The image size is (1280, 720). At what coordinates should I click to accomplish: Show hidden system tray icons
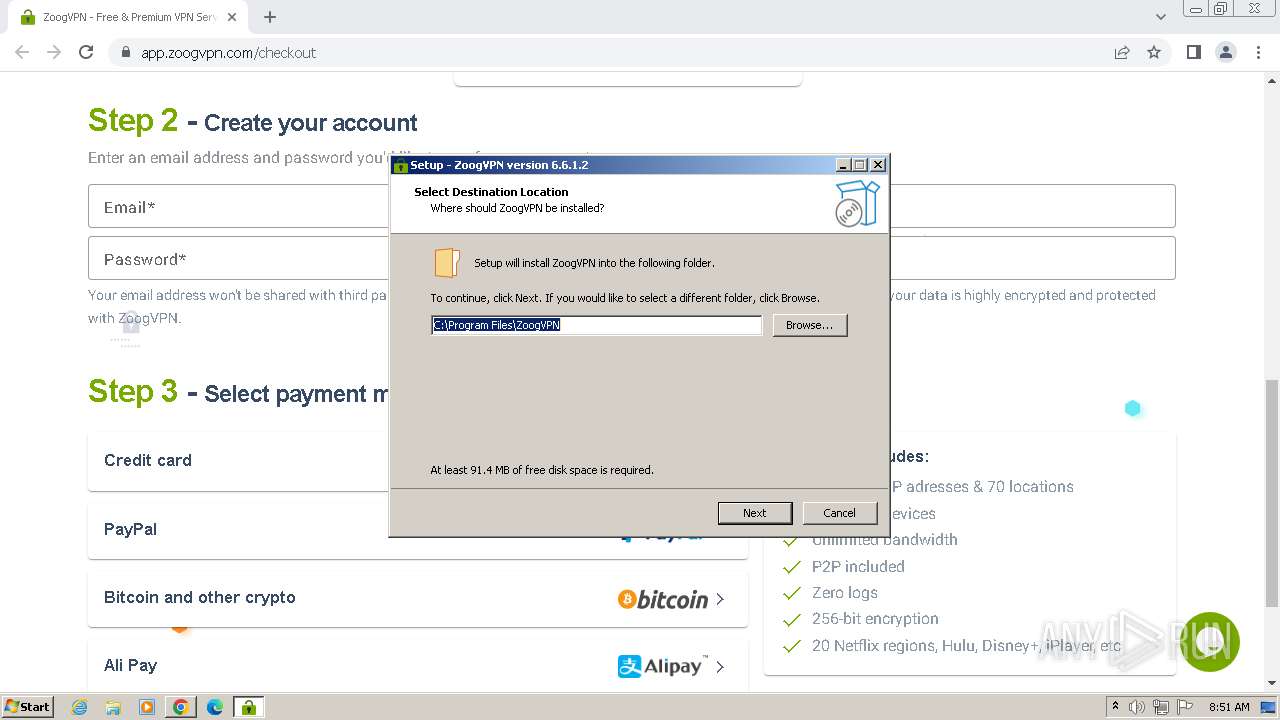click(1115, 707)
